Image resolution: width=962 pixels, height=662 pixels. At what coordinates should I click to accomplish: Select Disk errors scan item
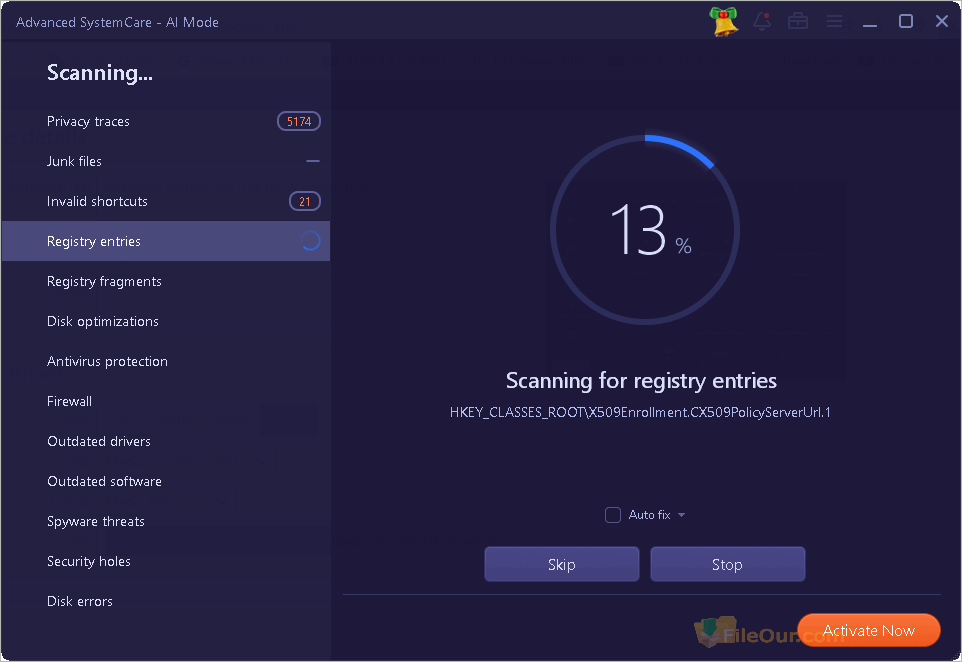(166, 601)
